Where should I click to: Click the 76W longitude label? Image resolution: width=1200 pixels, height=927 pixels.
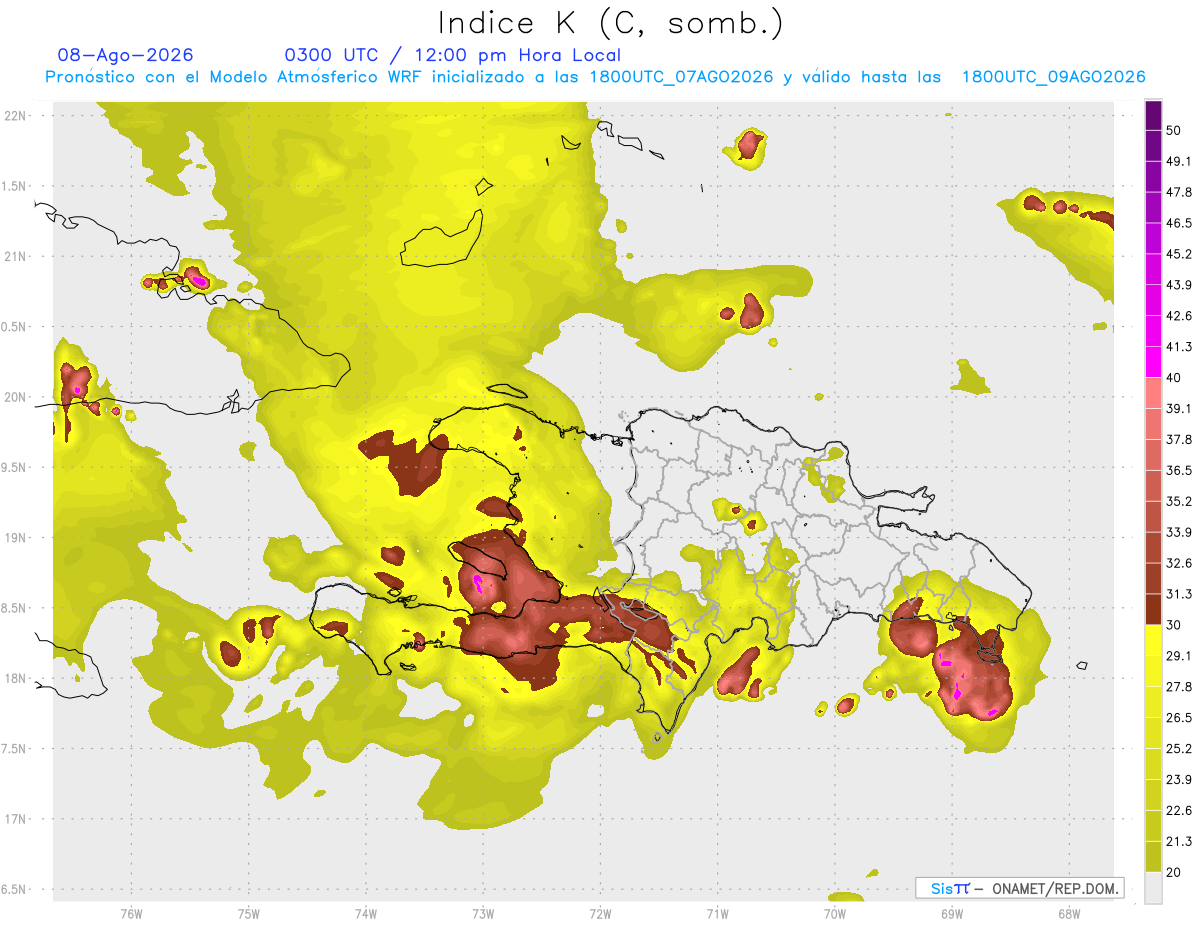point(131,913)
